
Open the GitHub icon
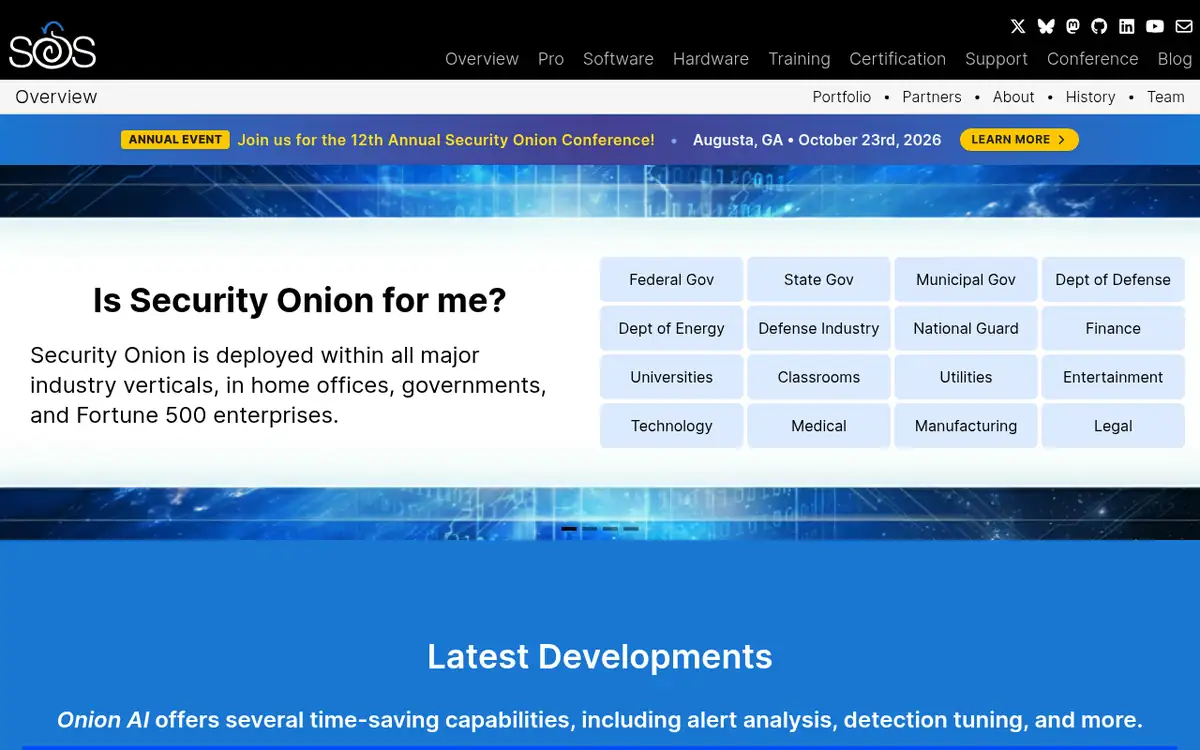pos(1100,27)
